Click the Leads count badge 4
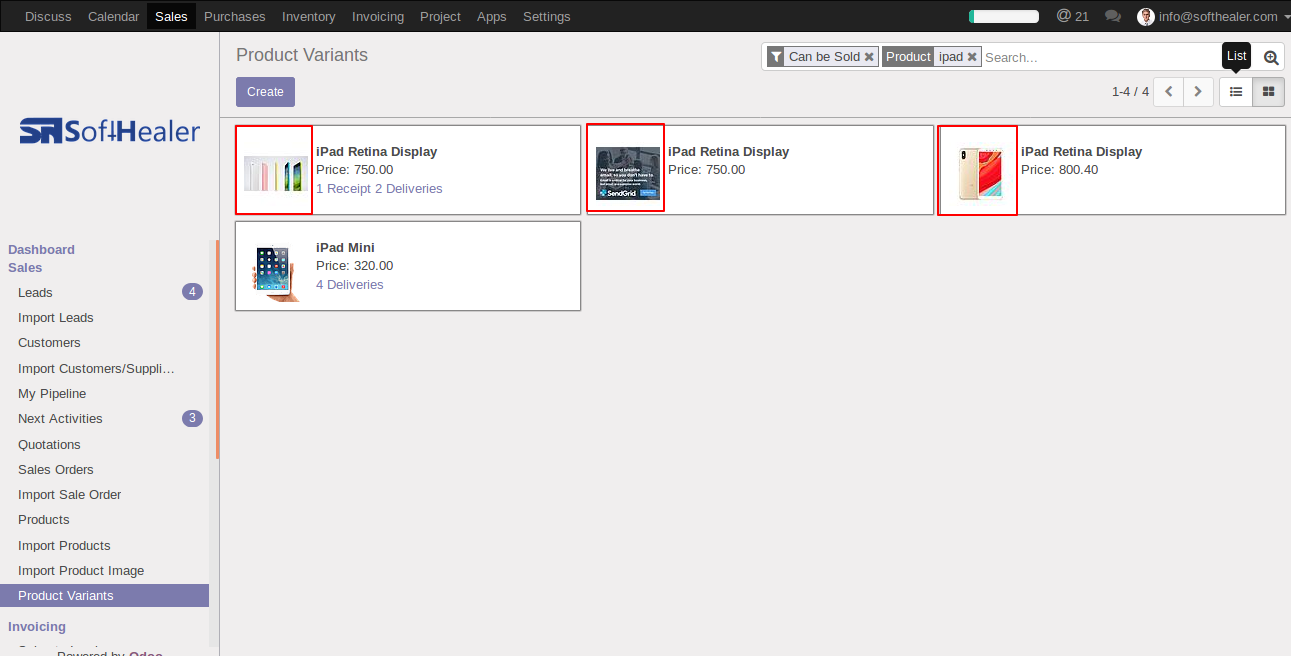This screenshot has height=656, width=1291. click(192, 292)
